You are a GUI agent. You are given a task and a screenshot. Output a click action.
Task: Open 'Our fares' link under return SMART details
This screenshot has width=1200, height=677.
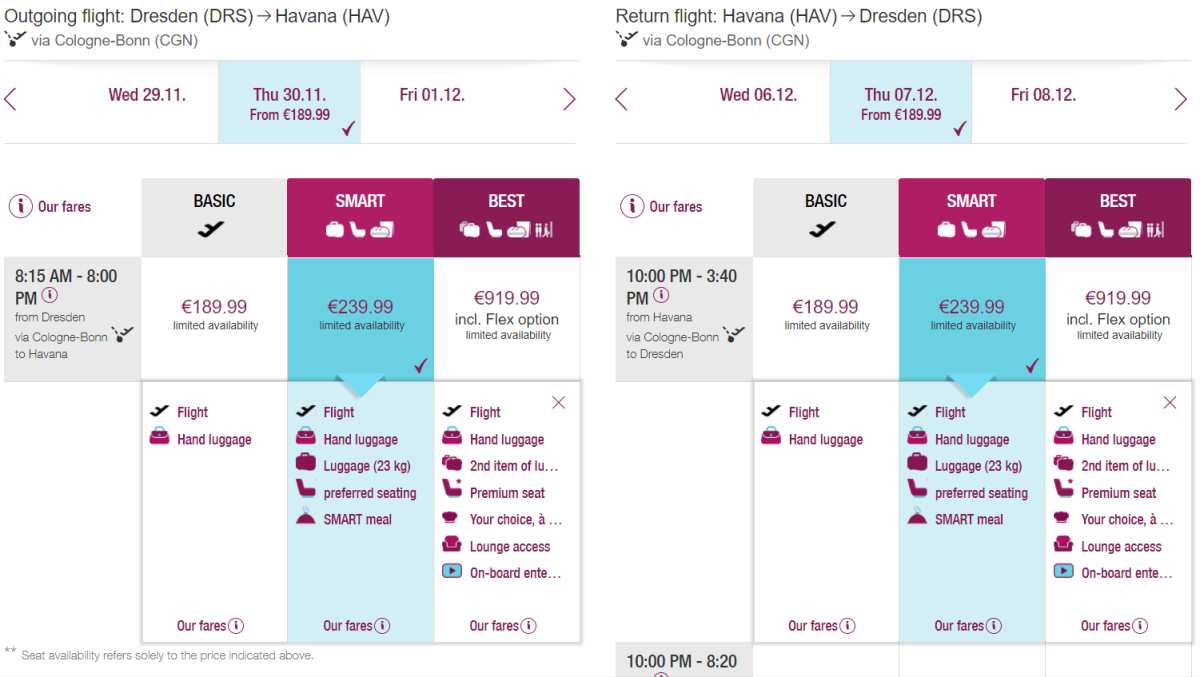[x=958, y=626]
